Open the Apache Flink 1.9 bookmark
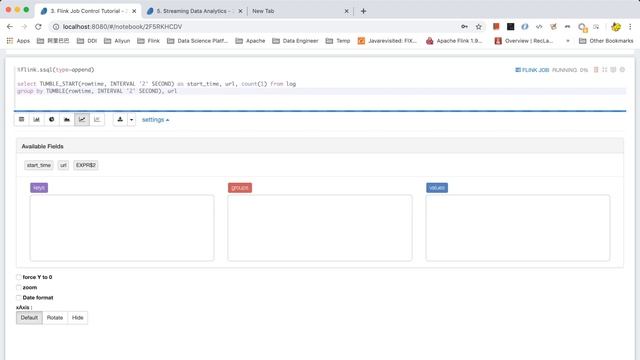Screen dimensions: 640x360 point(454,41)
